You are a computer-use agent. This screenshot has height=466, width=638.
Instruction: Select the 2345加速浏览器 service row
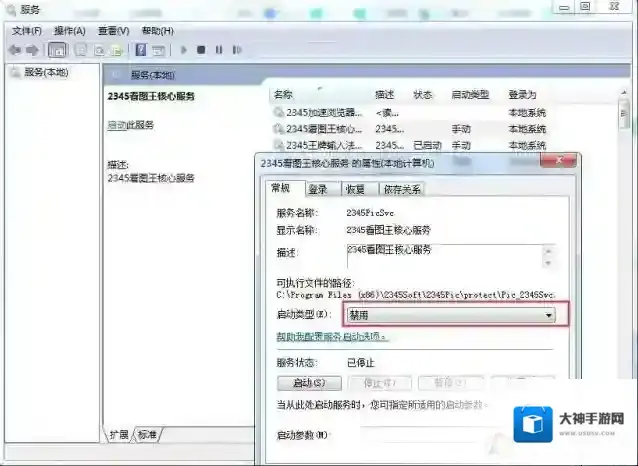point(410,112)
